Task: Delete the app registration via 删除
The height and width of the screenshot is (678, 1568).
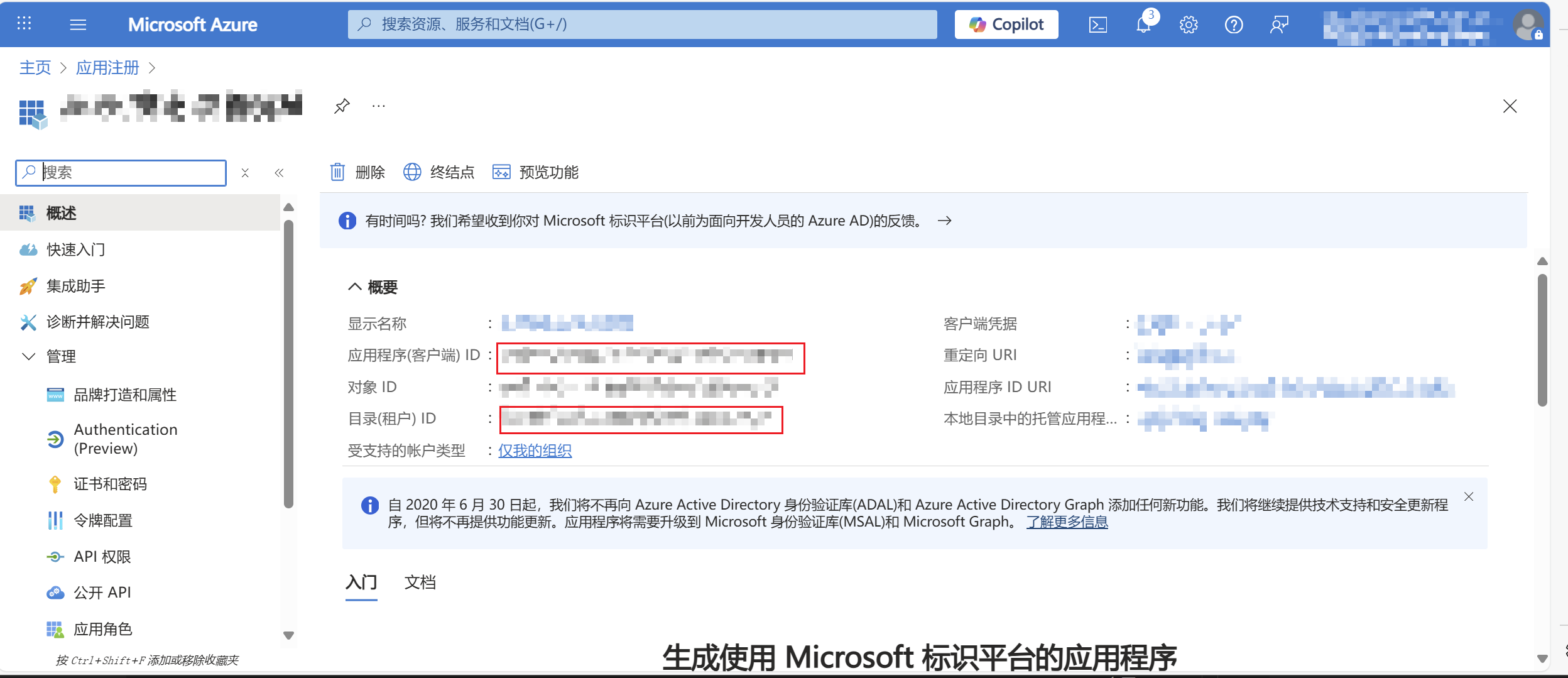Action: coord(357,172)
